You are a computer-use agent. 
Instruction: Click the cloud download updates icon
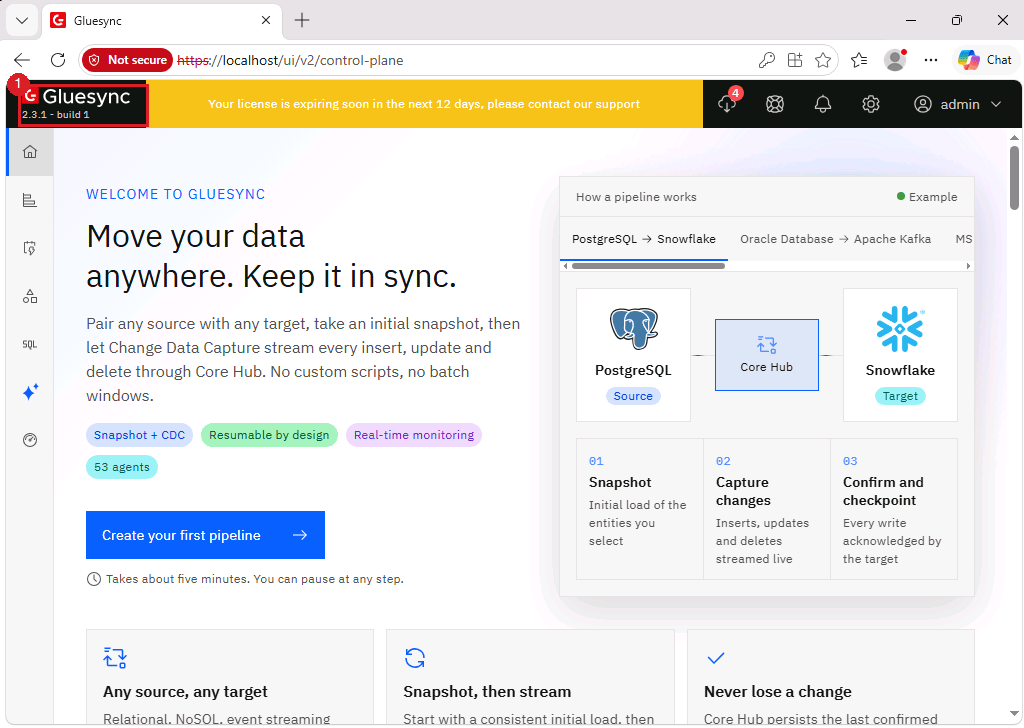pos(727,104)
